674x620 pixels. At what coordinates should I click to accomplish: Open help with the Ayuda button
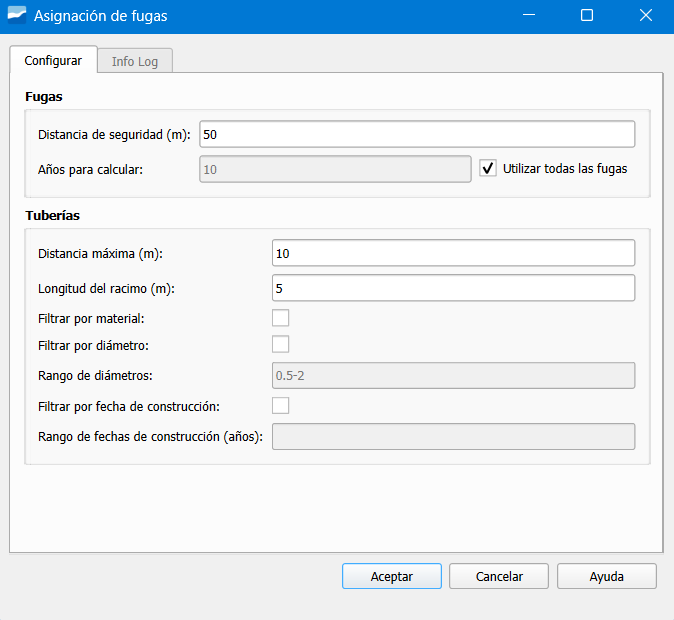607,576
